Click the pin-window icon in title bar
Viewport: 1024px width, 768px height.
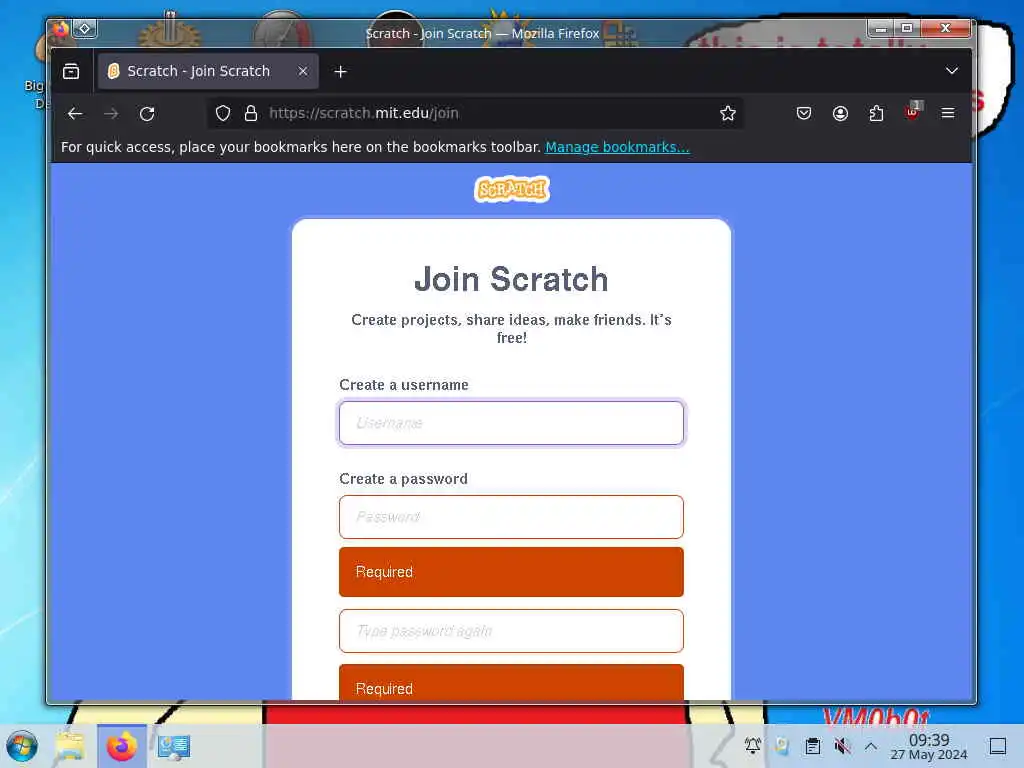[85, 29]
